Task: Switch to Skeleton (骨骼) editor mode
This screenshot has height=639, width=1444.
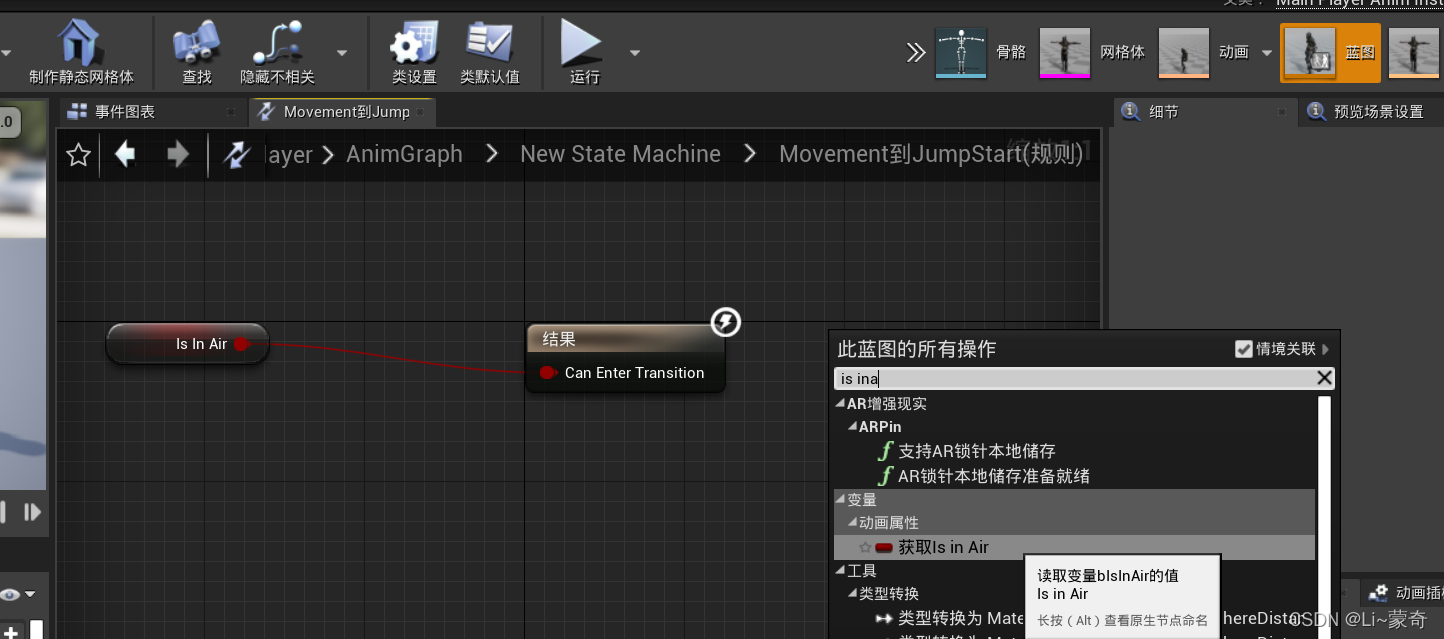Action: click(x=980, y=52)
